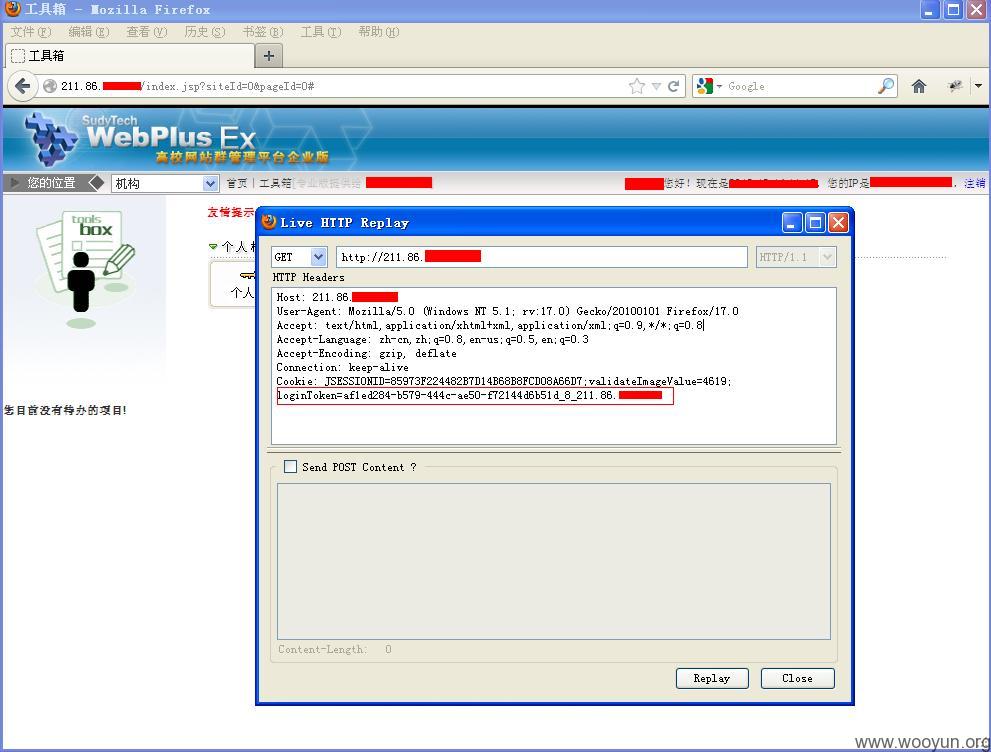Screen dimensions: 991x752
Task: Click the toolbar addon icon beside home
Action: tap(954, 86)
